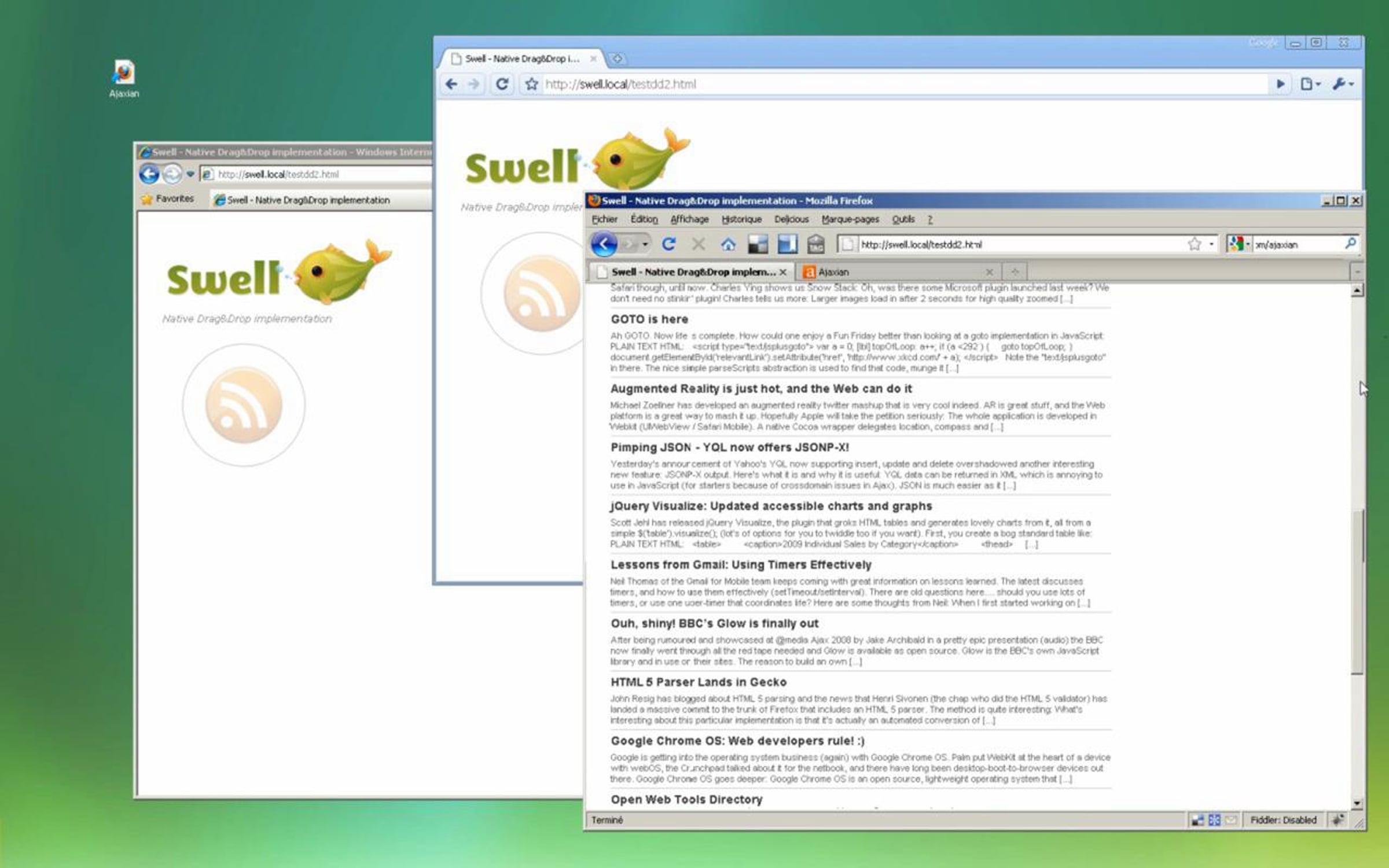
Task: Go forward in the Chrome window
Action: 474,84
